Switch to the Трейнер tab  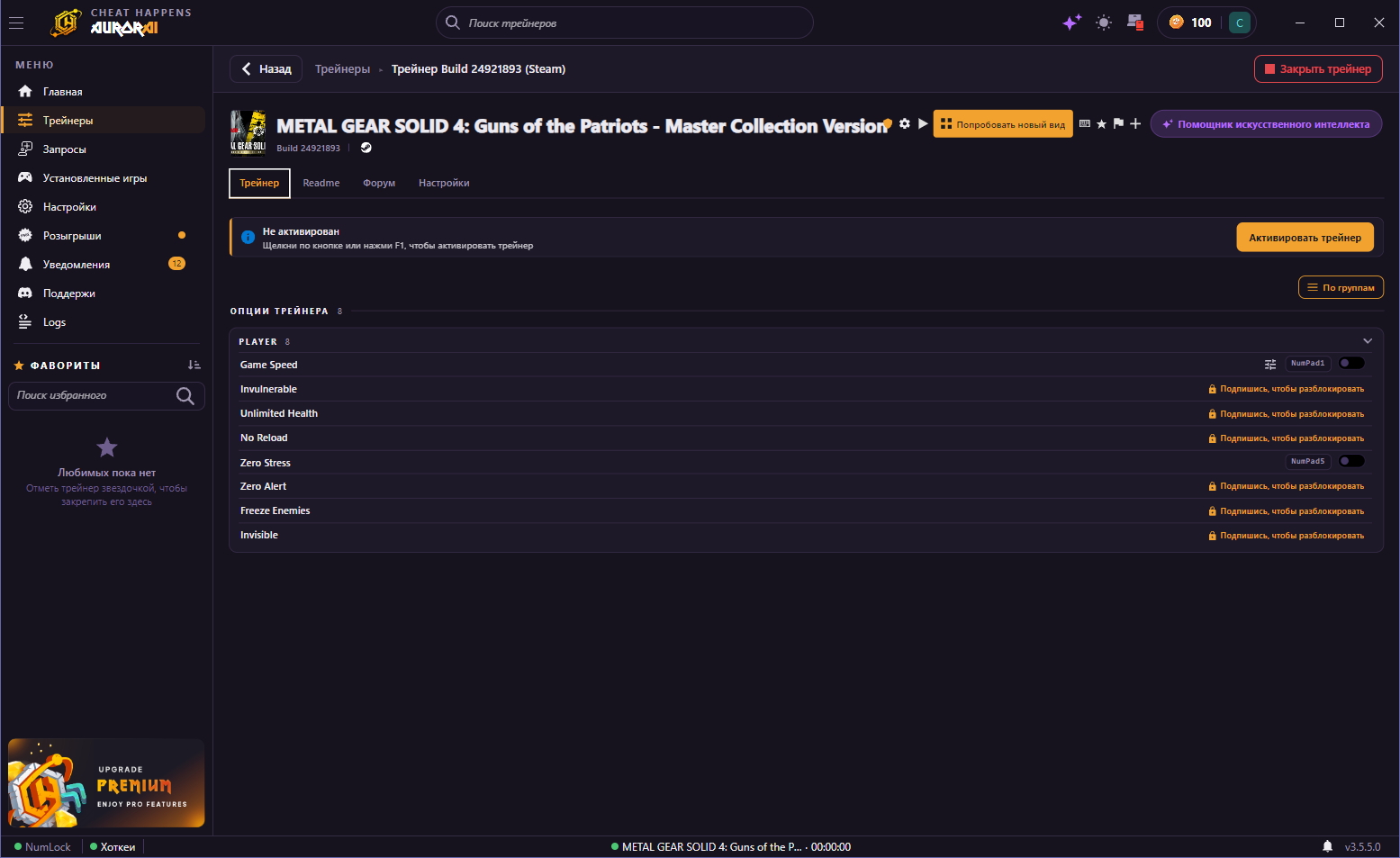coord(259,183)
